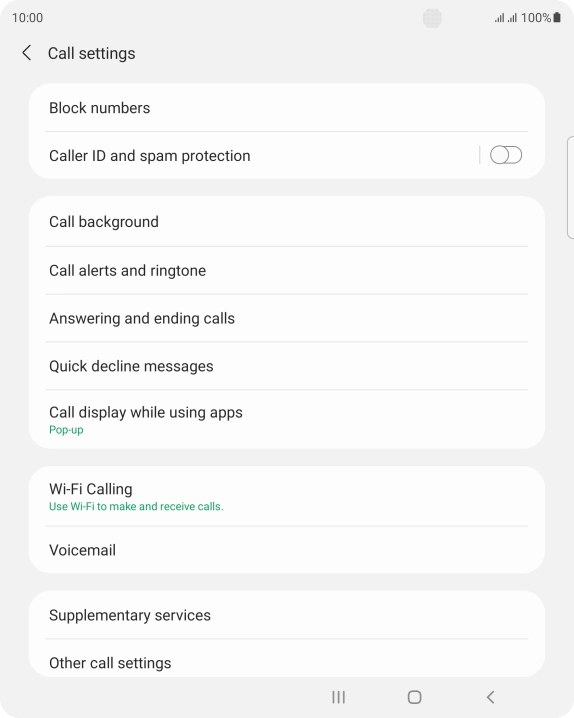Tap the clock showing 10:00
Image resolution: width=574 pixels, height=718 pixels.
coord(27,18)
